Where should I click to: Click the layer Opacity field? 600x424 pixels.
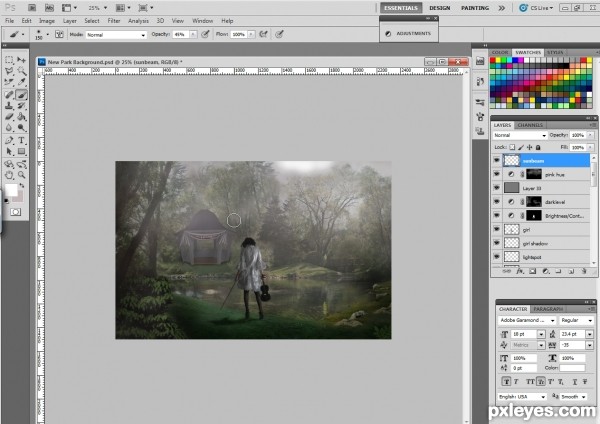578,135
